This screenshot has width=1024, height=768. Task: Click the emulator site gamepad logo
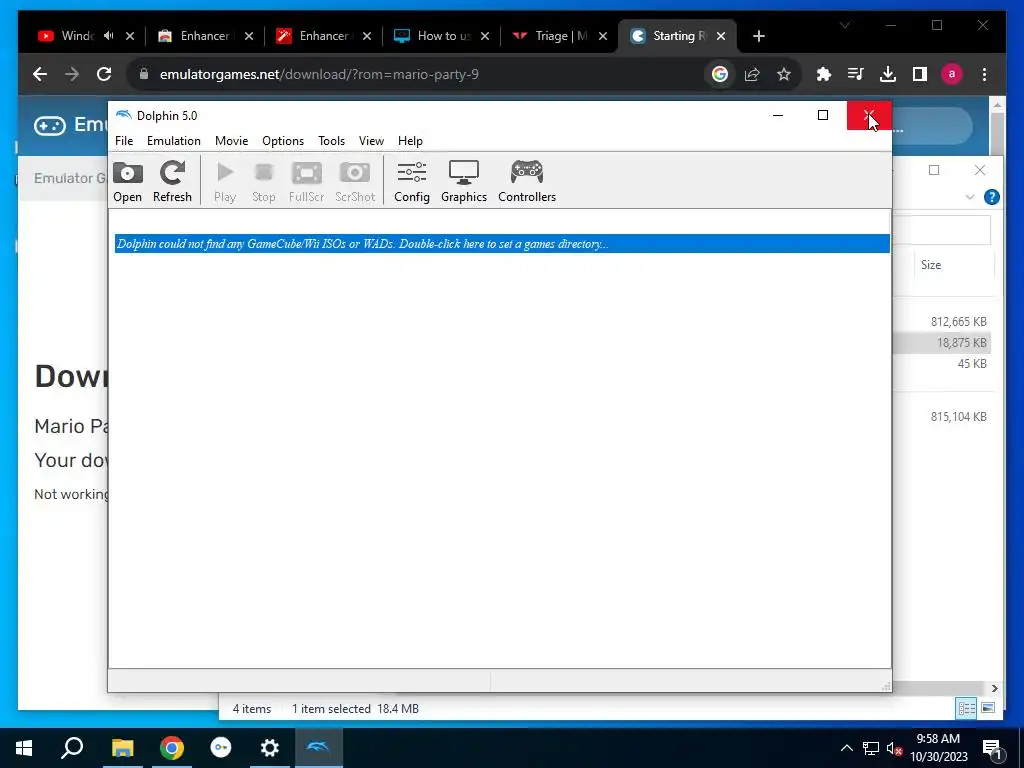50,125
